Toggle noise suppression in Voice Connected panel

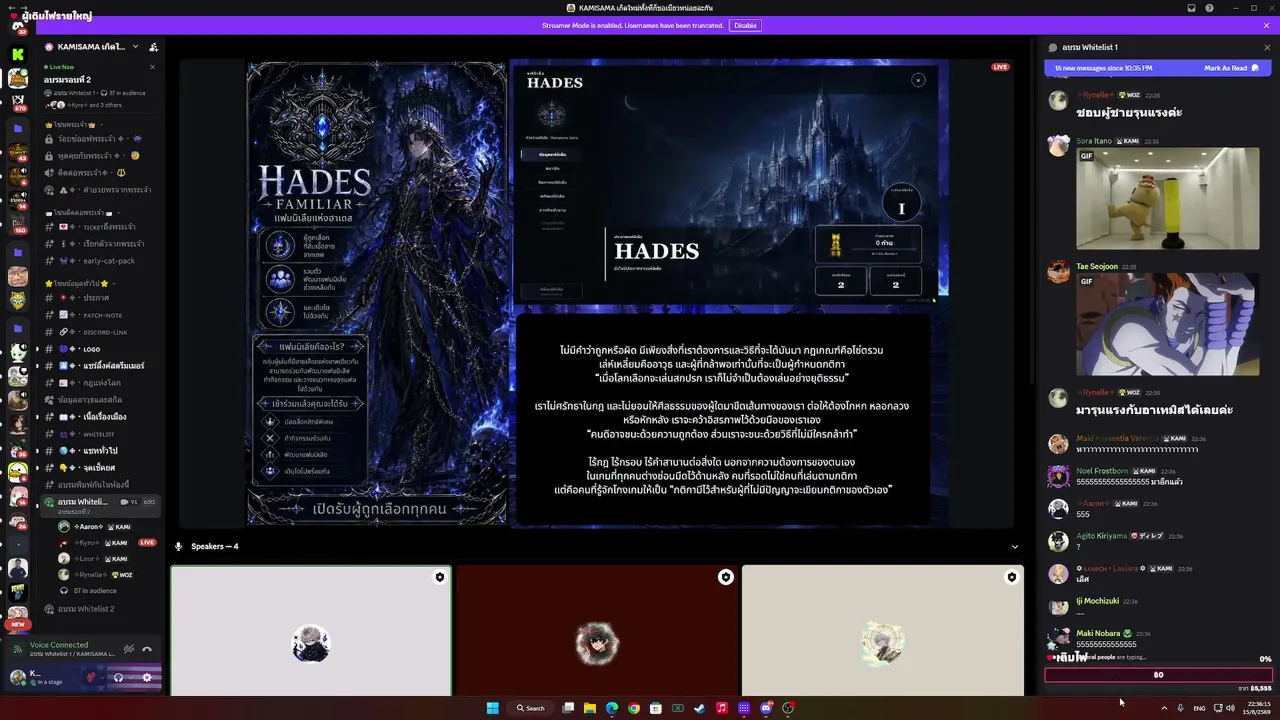tap(129, 649)
